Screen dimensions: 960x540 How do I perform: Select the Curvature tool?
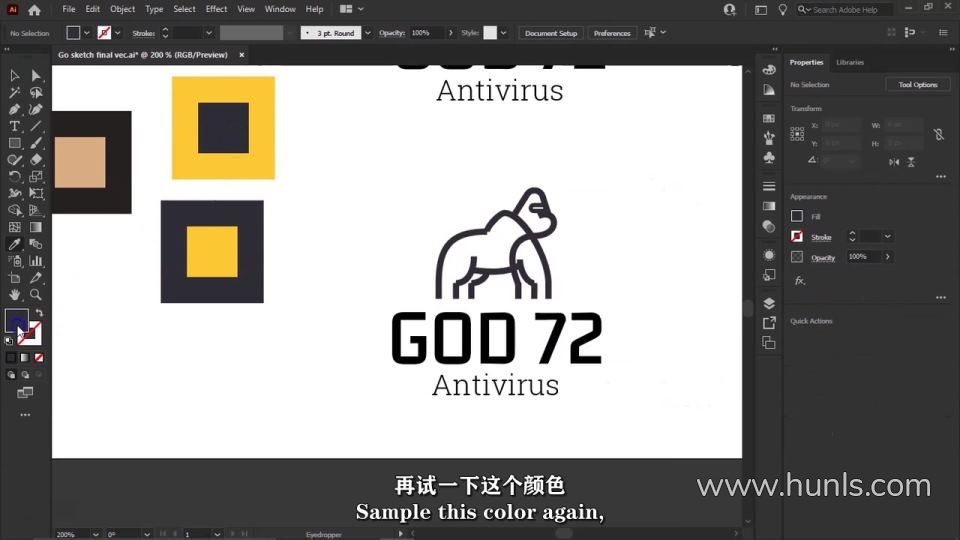coord(36,109)
